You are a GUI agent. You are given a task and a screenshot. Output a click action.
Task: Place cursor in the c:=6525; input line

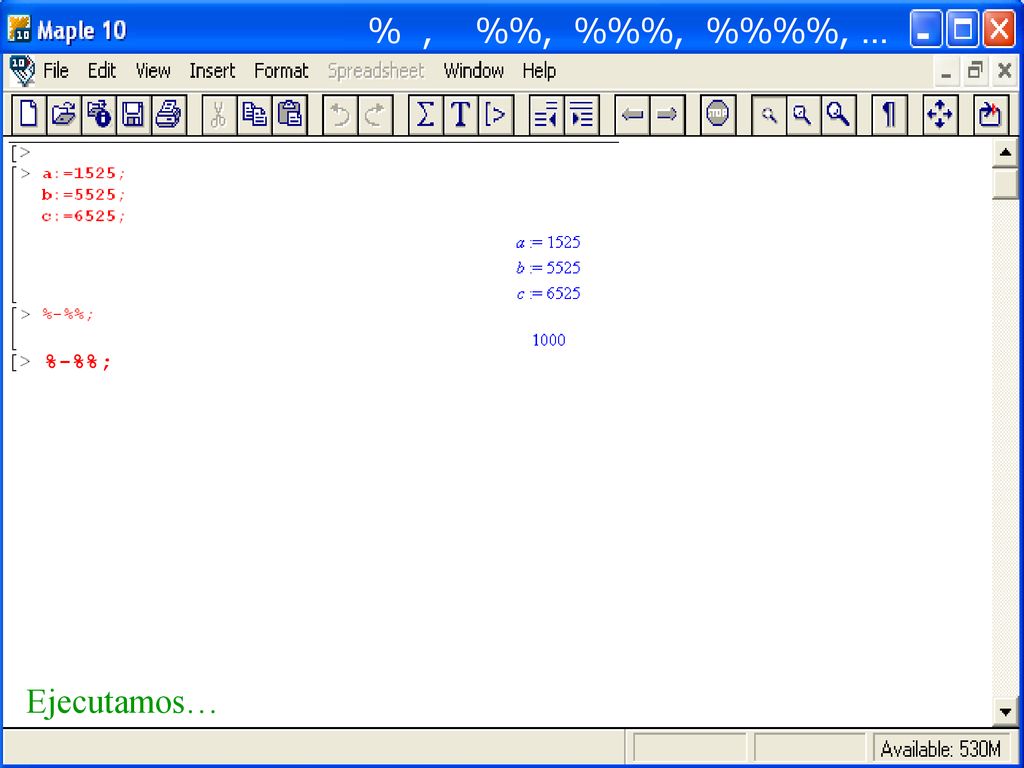click(83, 216)
